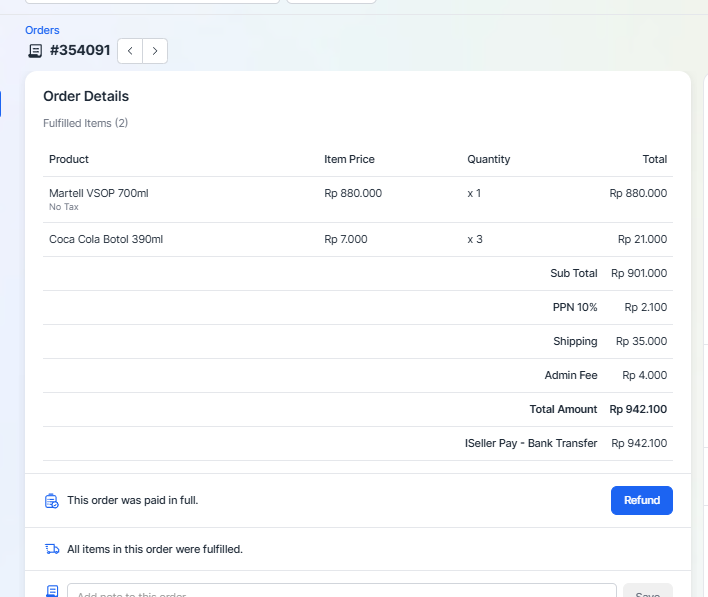708x597 pixels.
Task: Click the Product column header
Action: click(x=69, y=159)
